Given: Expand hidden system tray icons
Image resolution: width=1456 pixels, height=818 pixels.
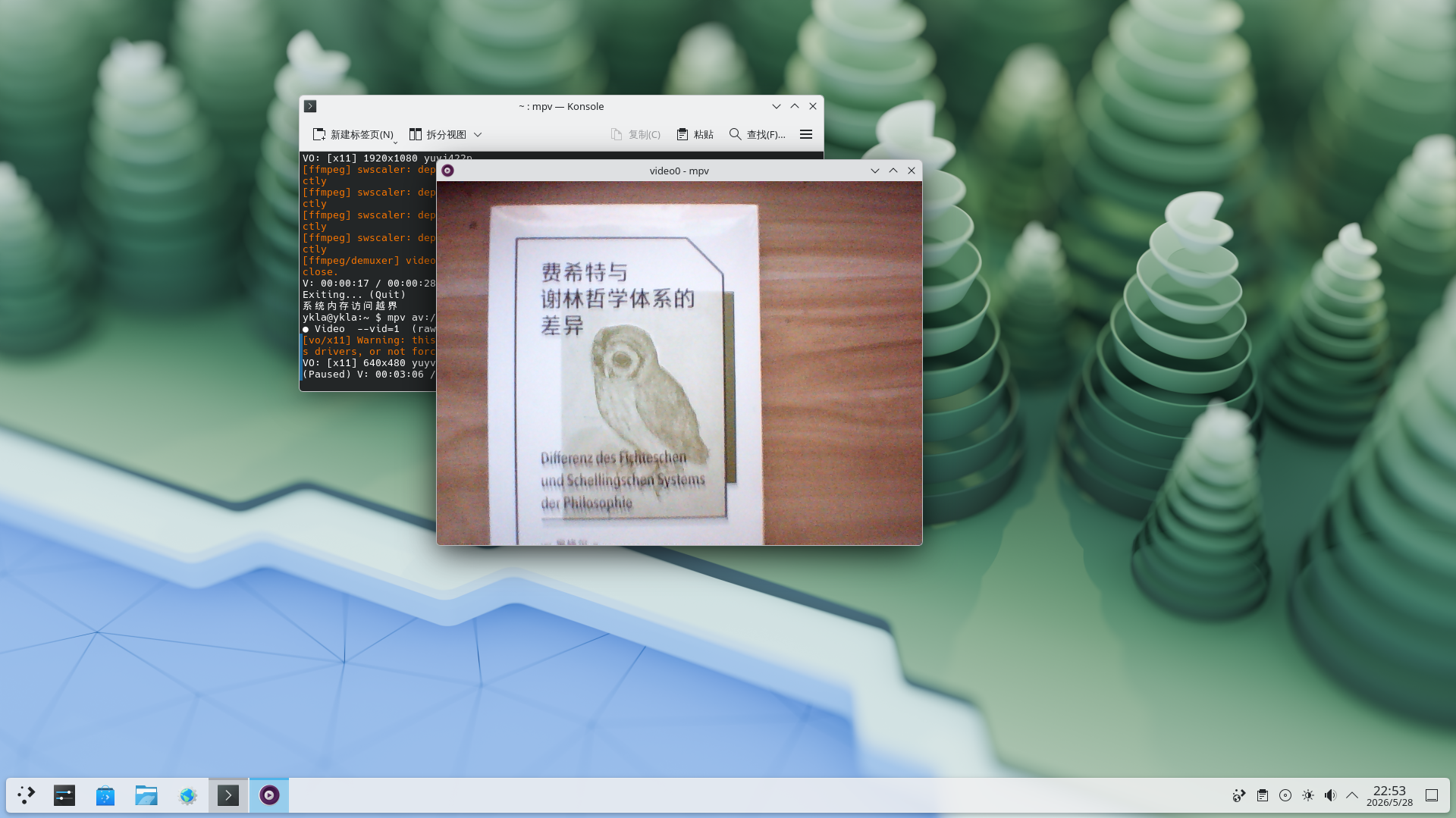Looking at the screenshot, I should tap(1352, 795).
